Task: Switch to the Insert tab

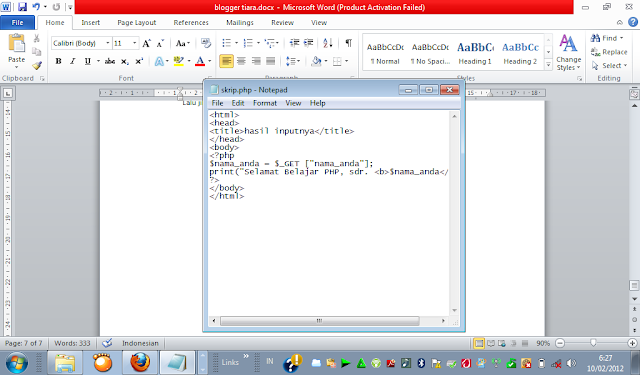Action: 91,22
